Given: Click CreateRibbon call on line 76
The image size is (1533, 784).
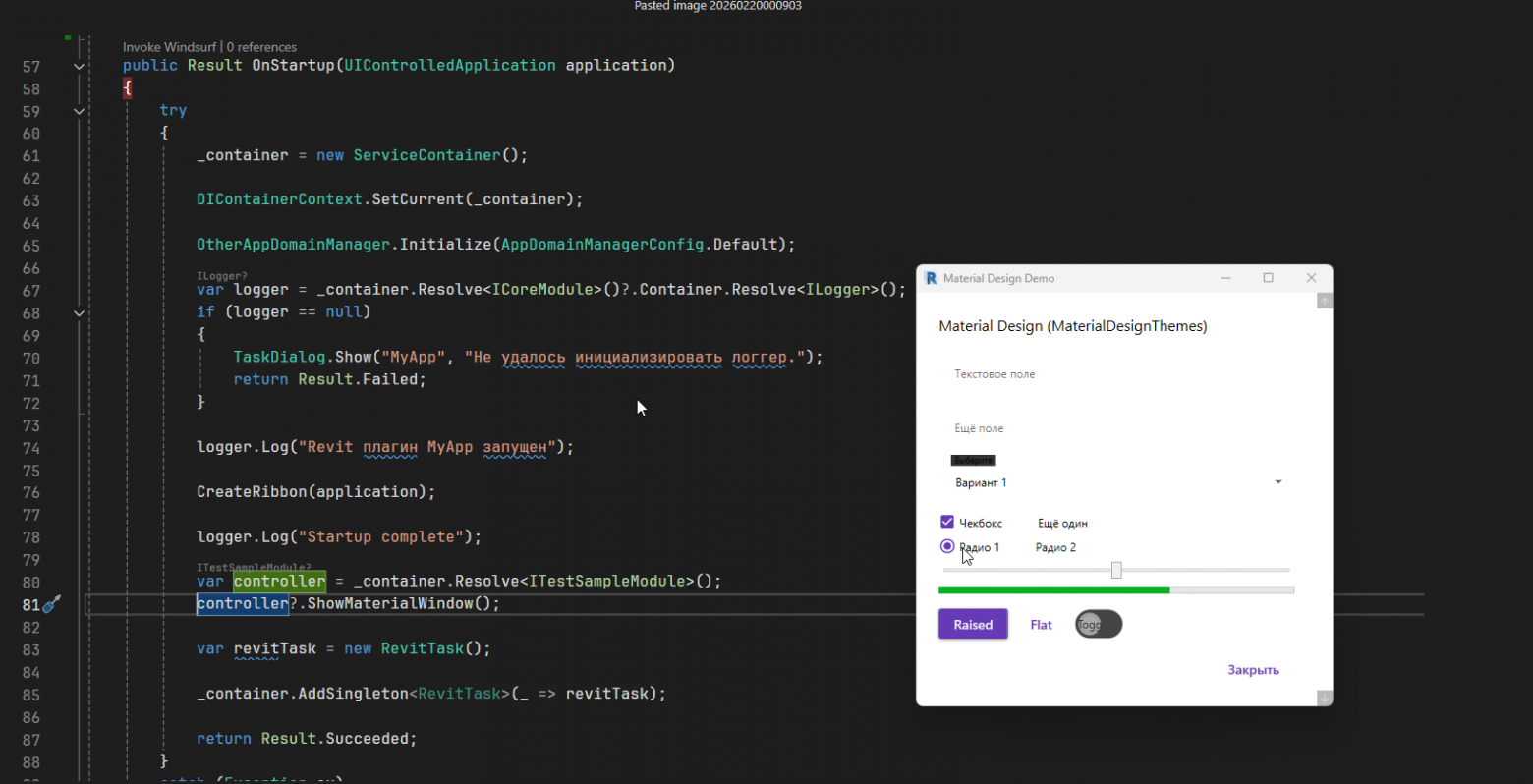Looking at the screenshot, I should pos(252,492).
